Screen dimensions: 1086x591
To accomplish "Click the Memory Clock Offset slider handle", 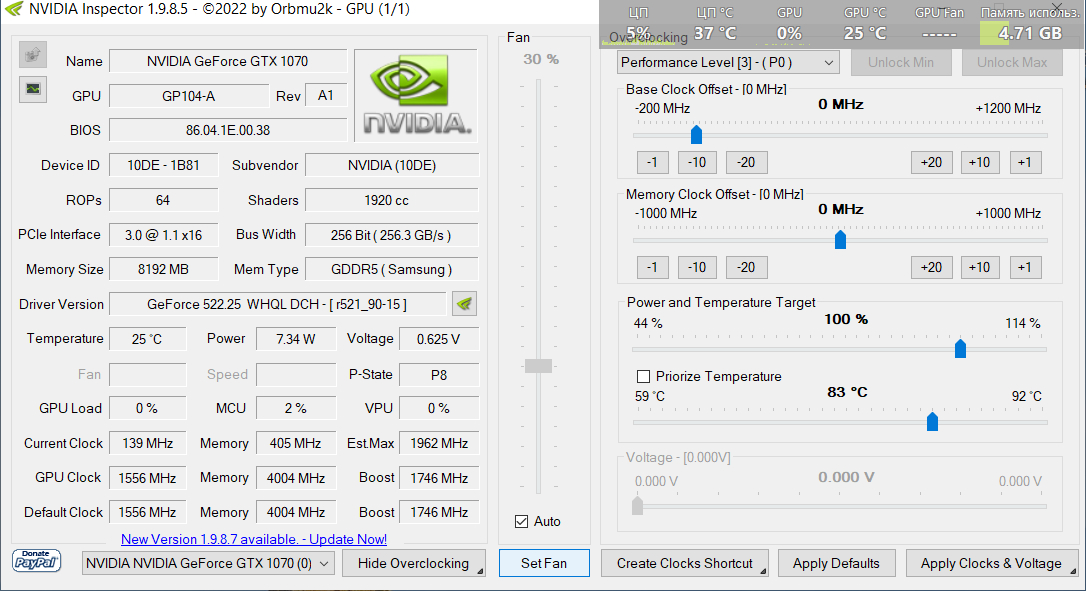I will tap(840, 240).
